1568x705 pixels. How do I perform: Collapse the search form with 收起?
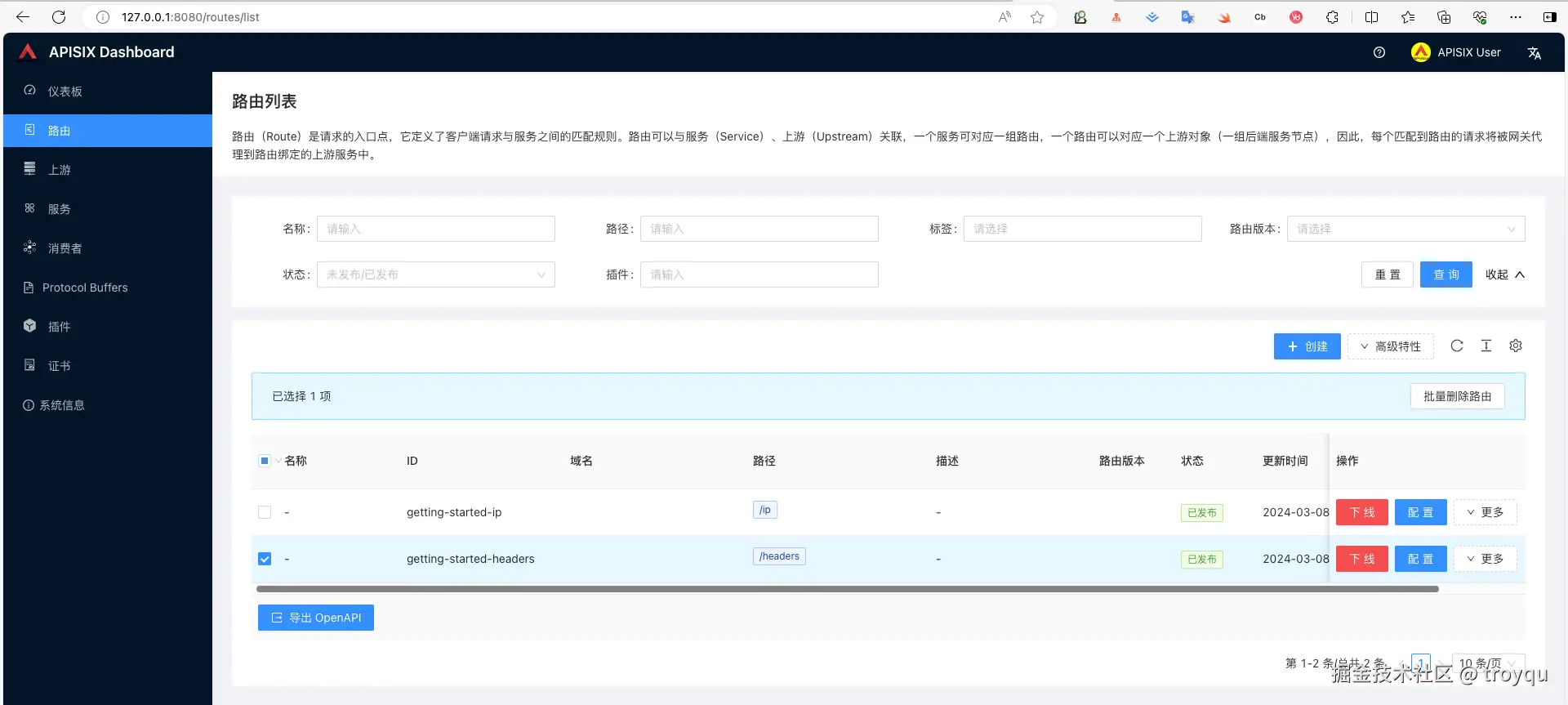pos(1505,274)
